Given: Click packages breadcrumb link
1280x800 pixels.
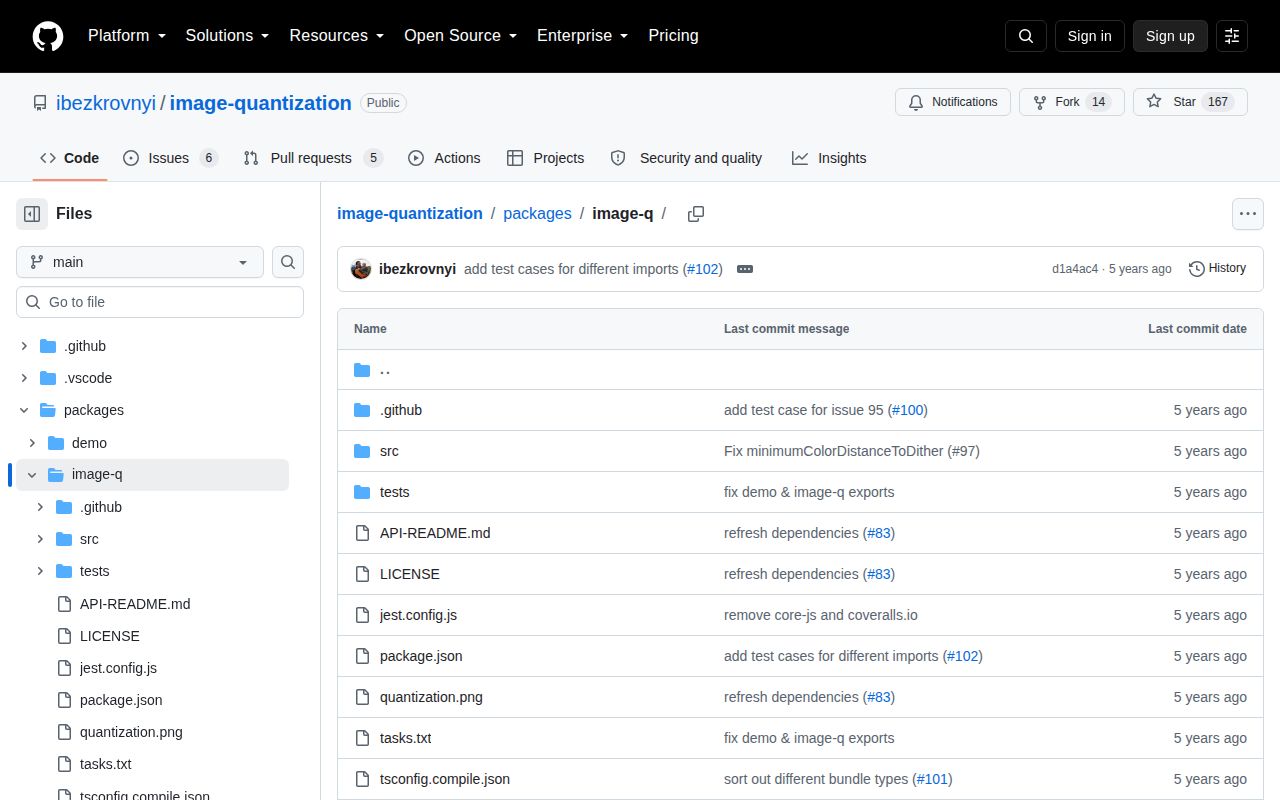Looking at the screenshot, I should coord(537,214).
